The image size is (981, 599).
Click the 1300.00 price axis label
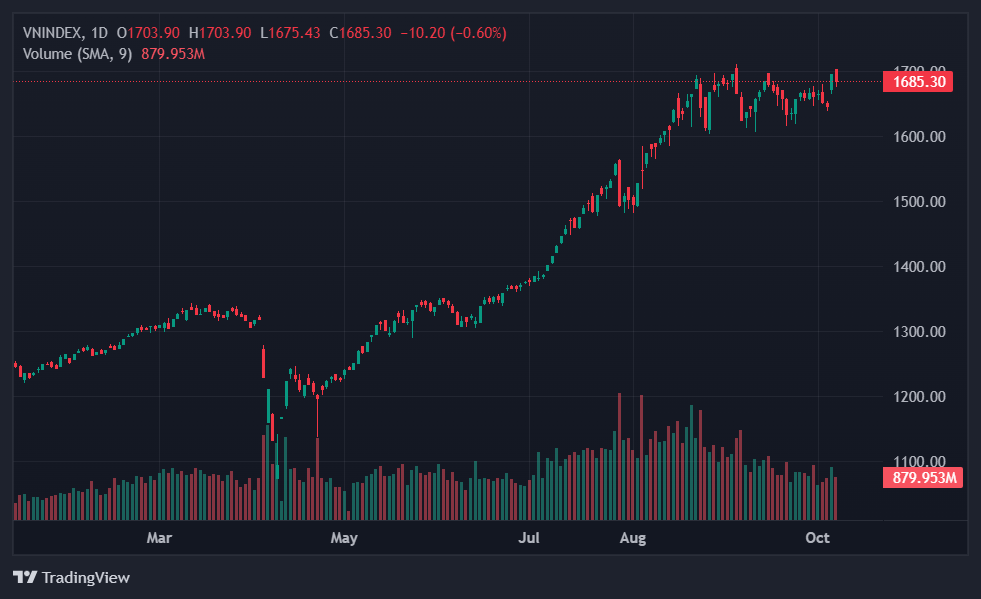point(918,332)
